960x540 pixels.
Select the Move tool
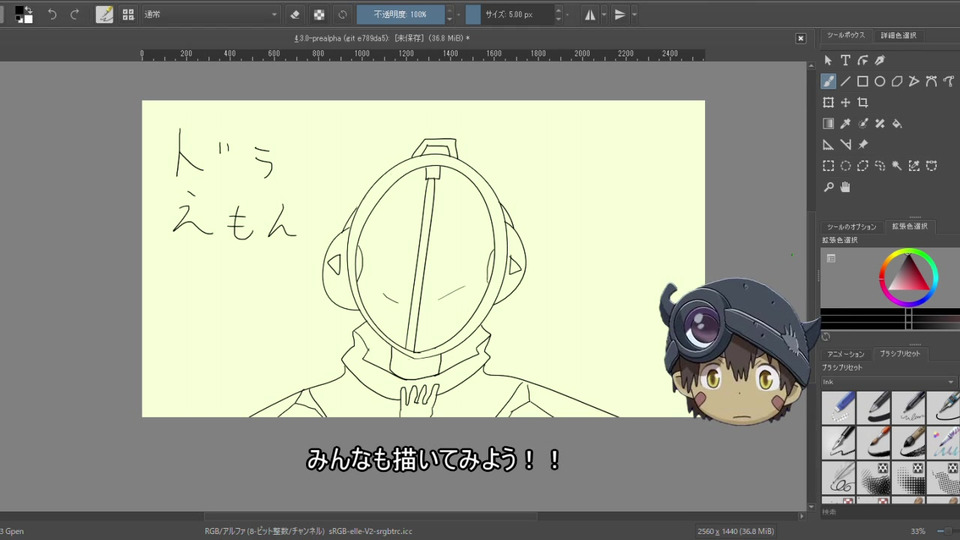[846, 102]
